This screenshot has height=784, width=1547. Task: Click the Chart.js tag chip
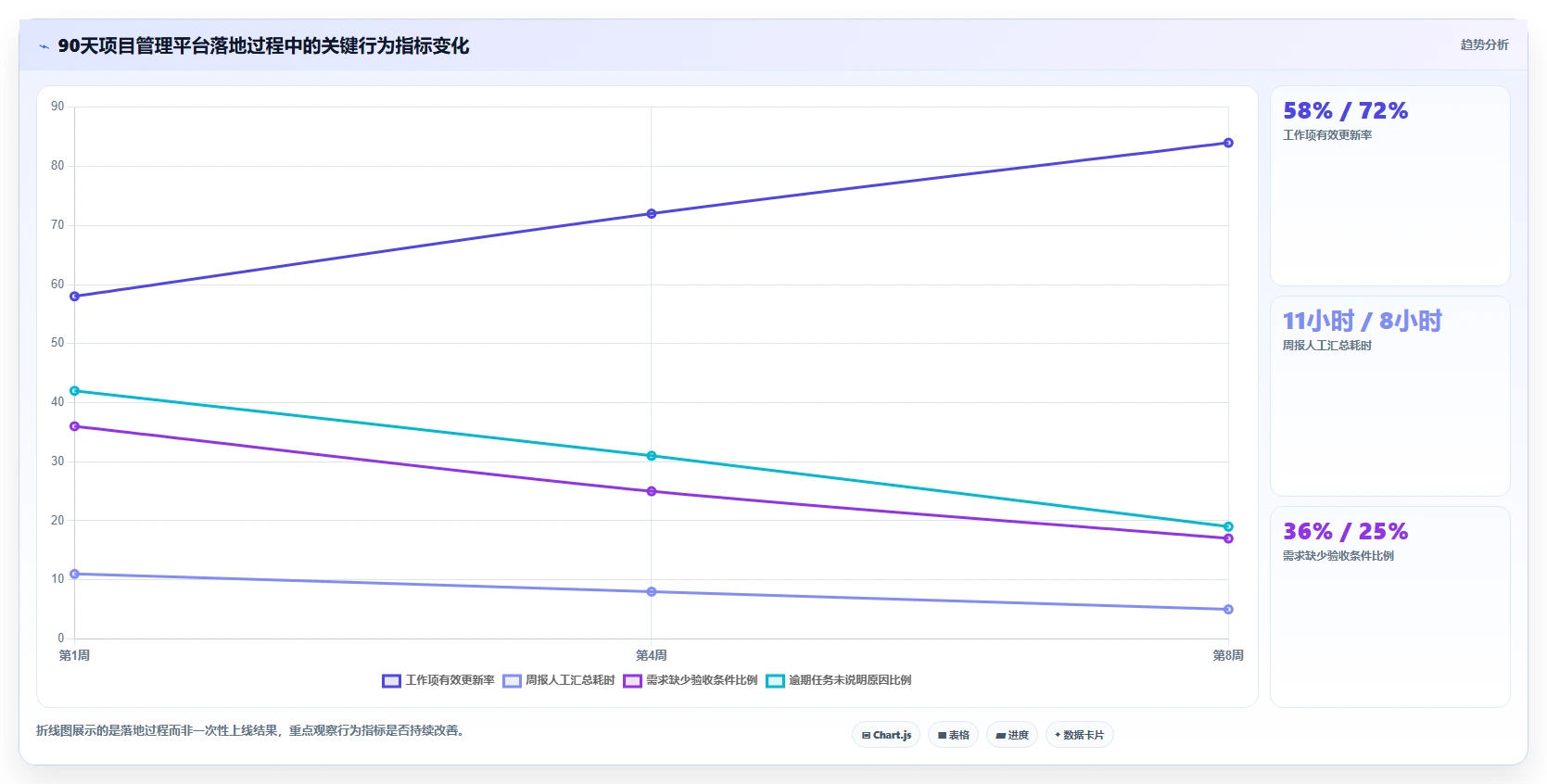click(x=886, y=735)
